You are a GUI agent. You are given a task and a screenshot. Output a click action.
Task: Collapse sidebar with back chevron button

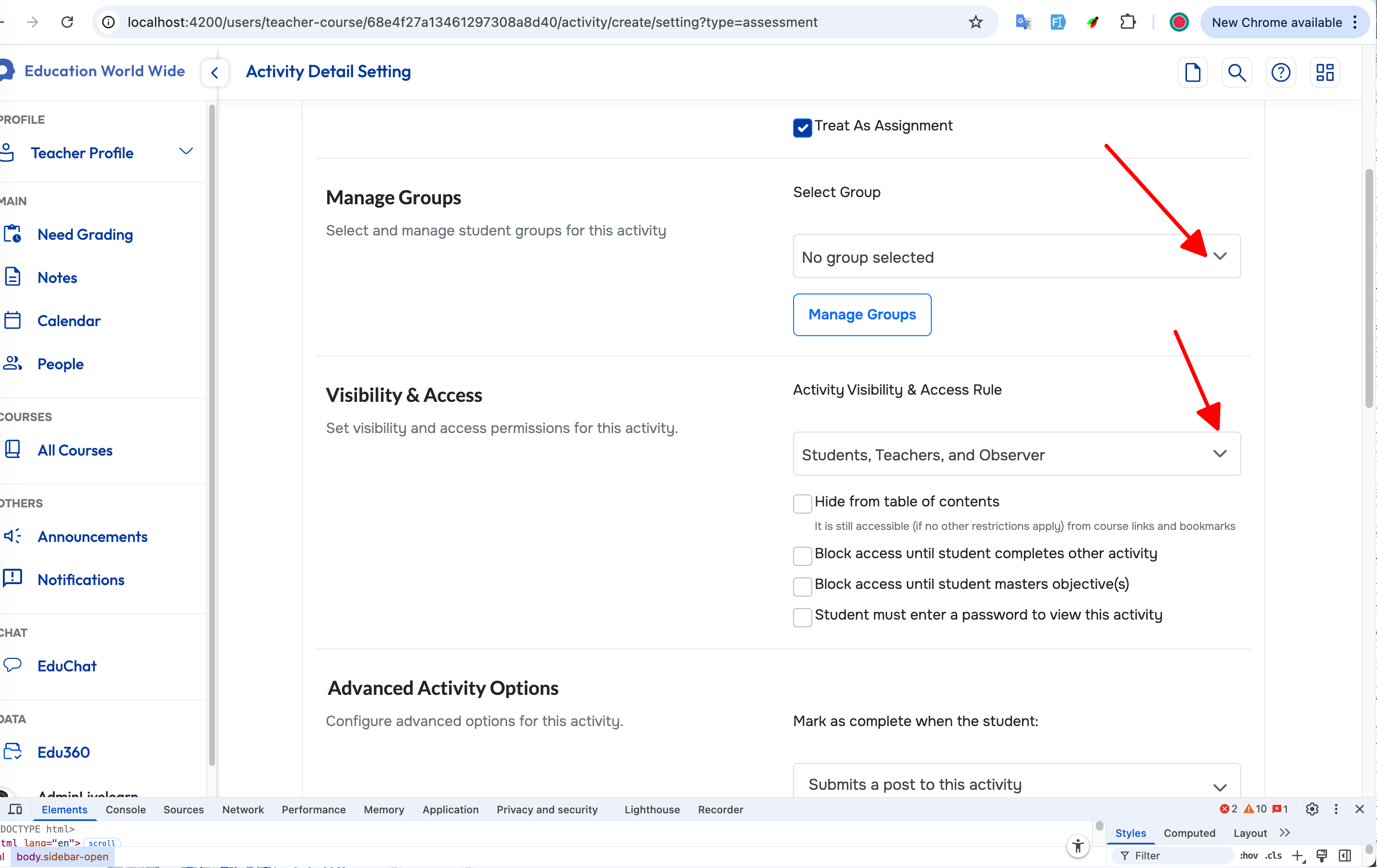click(215, 72)
